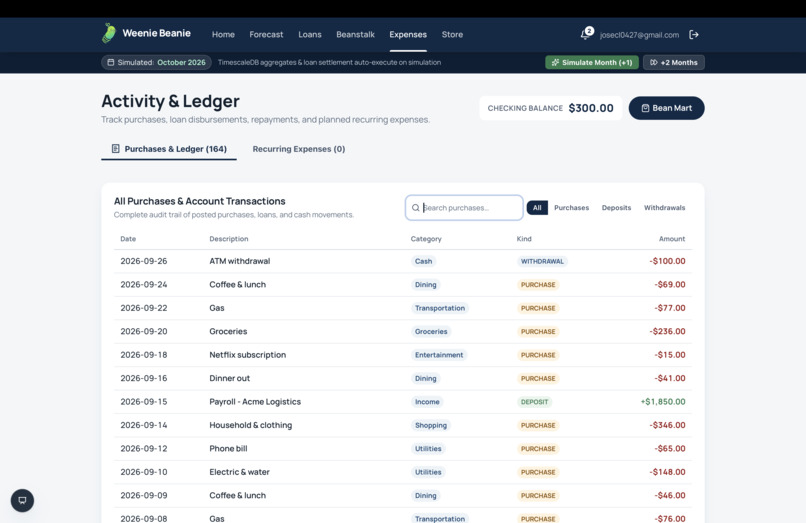Click the Entertainment category tag

[439, 355]
